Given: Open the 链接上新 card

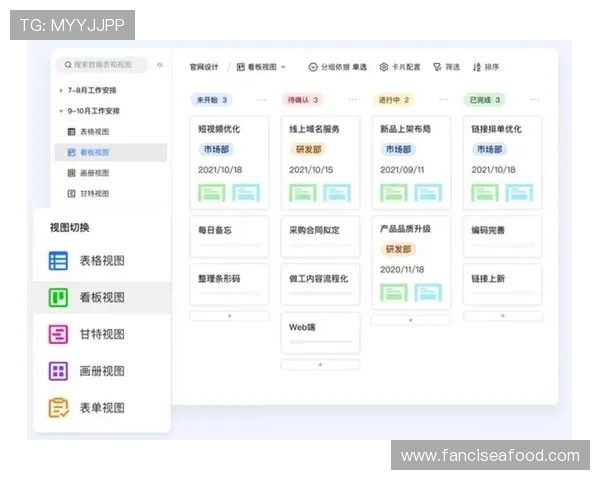Looking at the screenshot, I should tap(502, 284).
